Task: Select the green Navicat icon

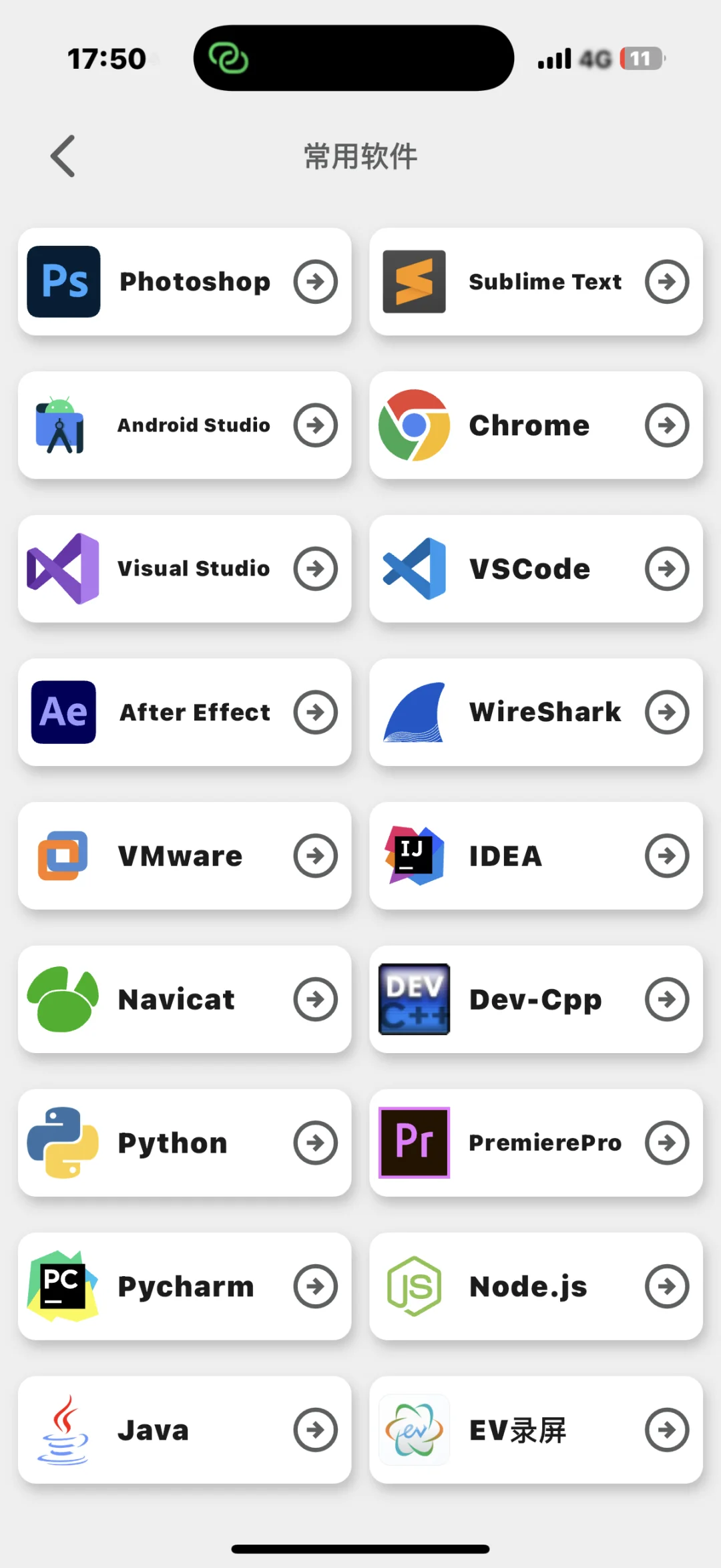Action: tap(63, 999)
